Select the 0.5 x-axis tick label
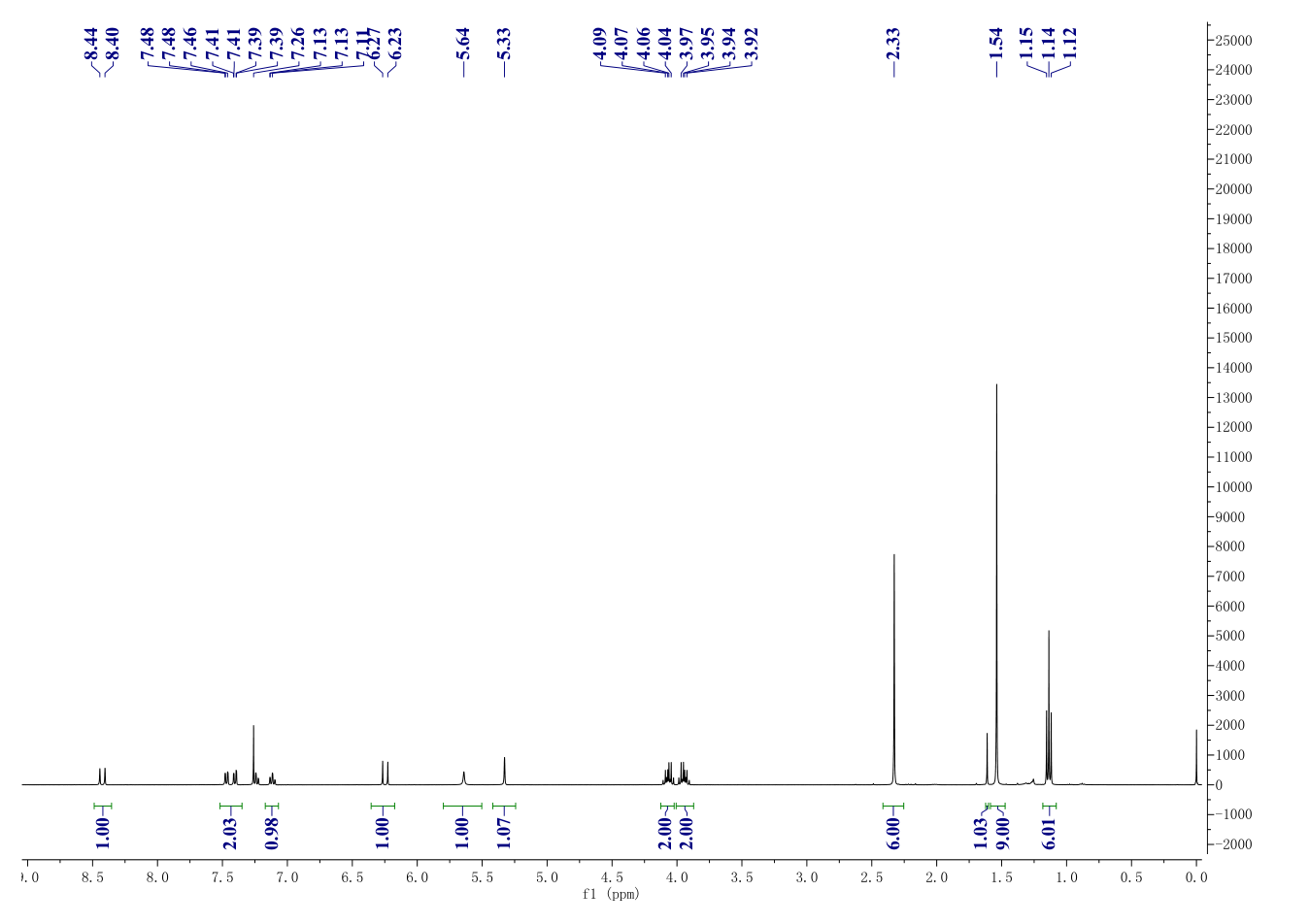 1131,877
